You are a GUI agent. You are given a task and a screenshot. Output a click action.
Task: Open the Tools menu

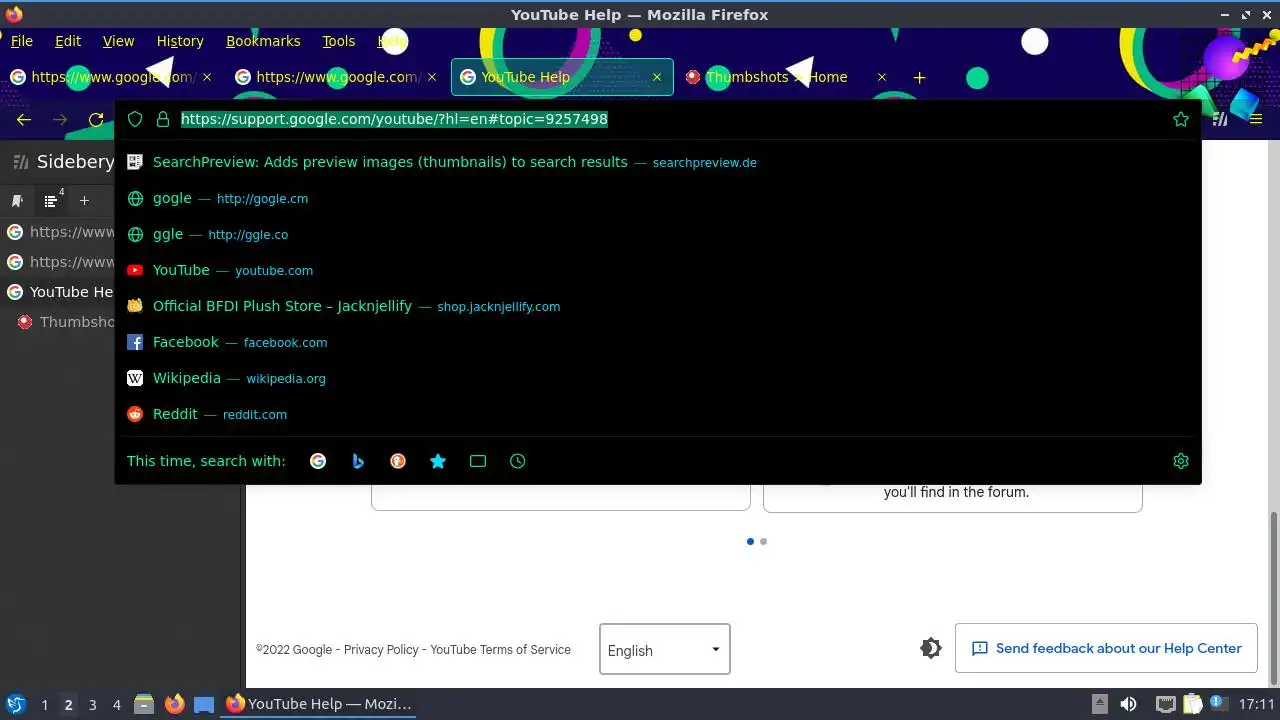click(x=339, y=41)
